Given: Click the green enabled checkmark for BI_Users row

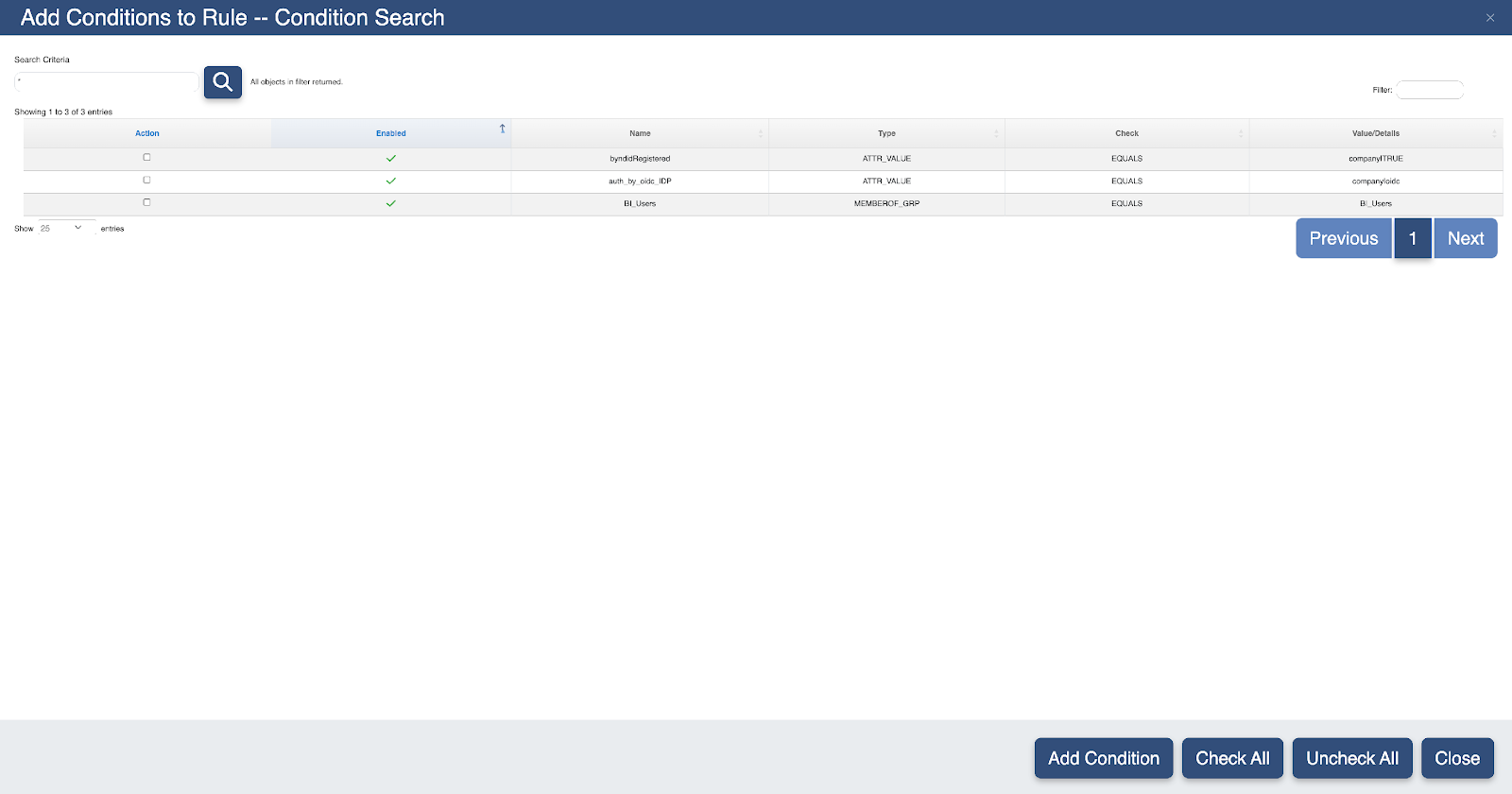Looking at the screenshot, I should [x=391, y=203].
